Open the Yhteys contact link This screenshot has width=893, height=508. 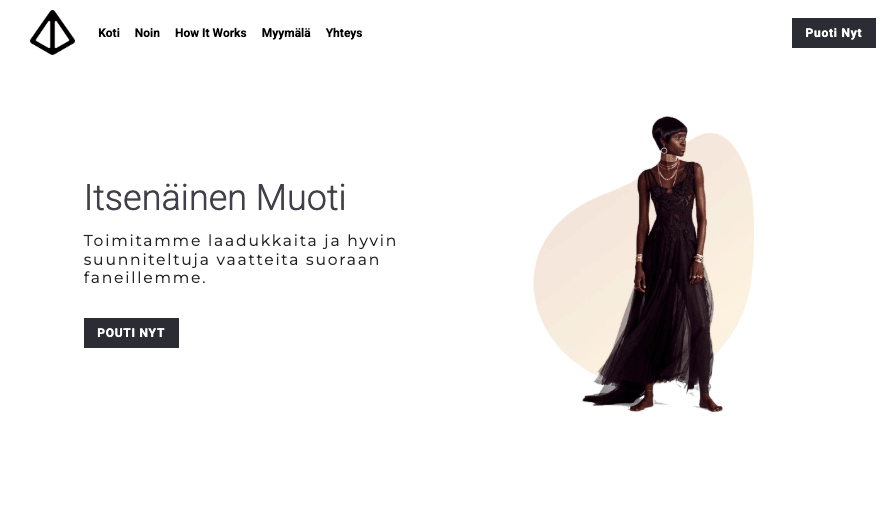[344, 33]
